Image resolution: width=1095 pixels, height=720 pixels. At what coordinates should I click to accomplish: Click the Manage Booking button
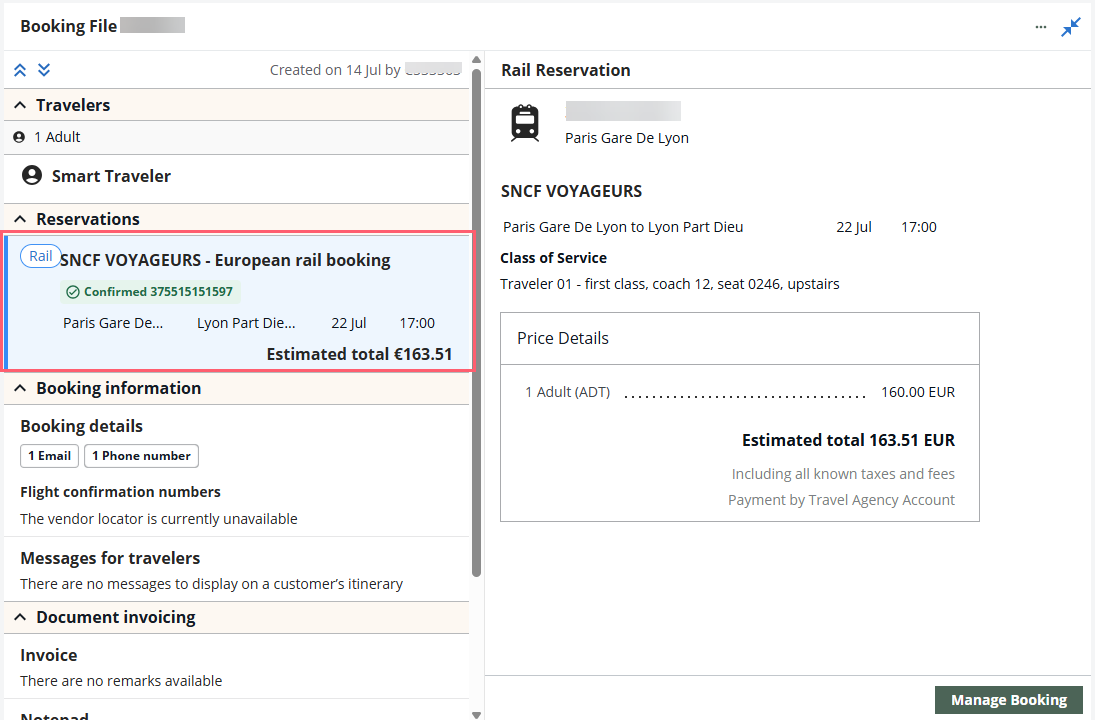[x=1008, y=700]
